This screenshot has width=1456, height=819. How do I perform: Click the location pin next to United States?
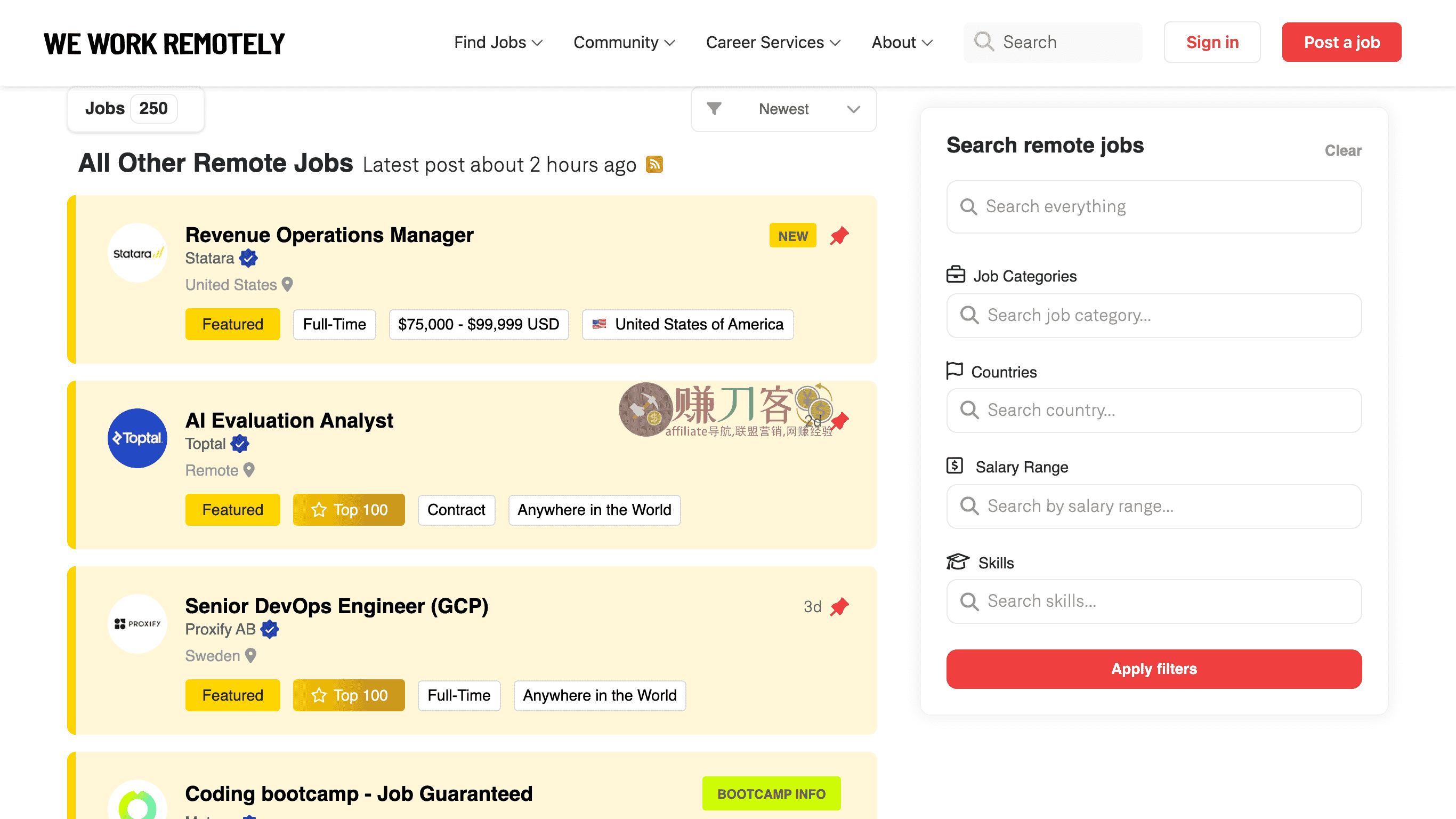tap(287, 284)
